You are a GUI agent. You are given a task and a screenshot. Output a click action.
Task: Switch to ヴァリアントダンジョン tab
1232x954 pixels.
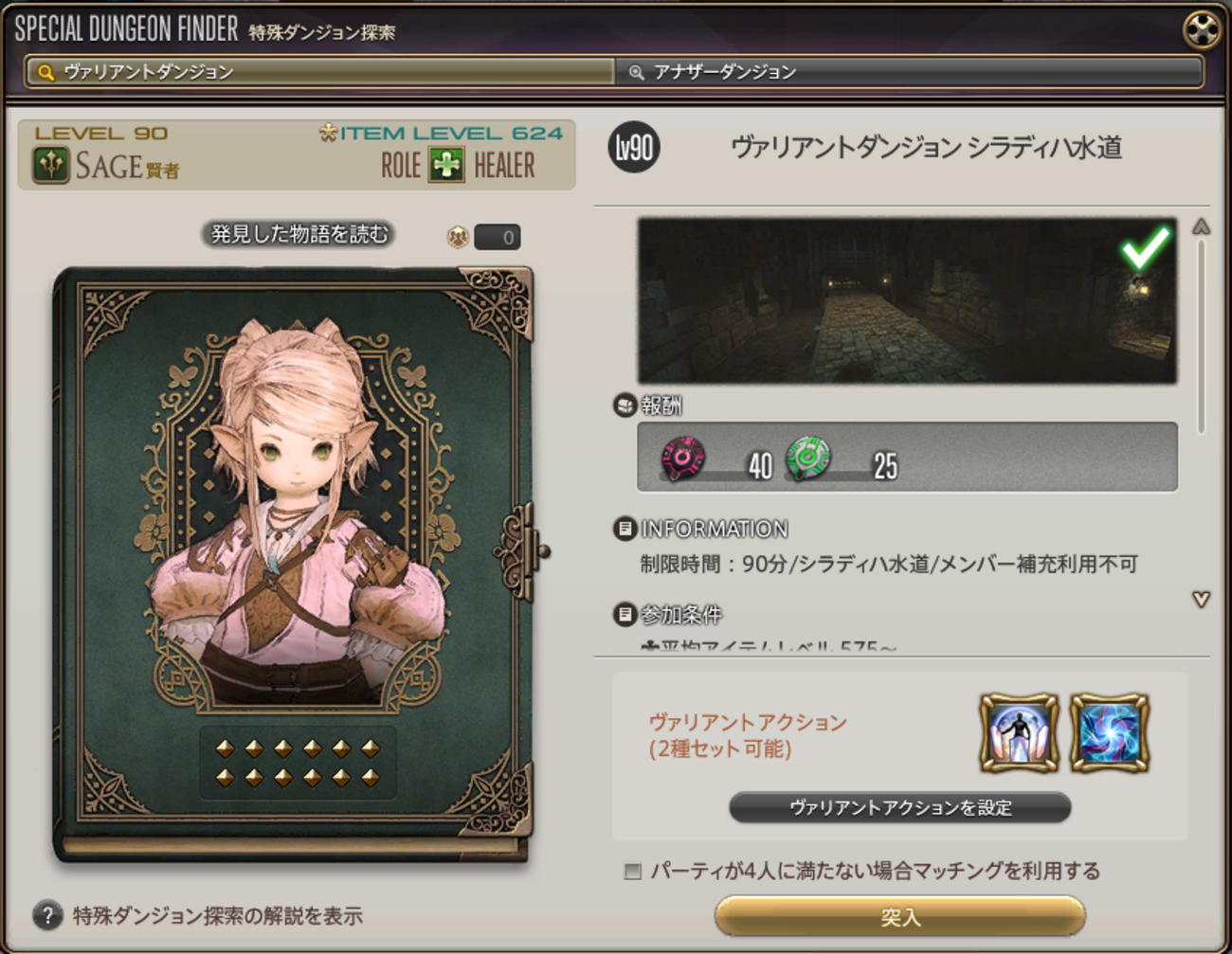click(x=320, y=72)
